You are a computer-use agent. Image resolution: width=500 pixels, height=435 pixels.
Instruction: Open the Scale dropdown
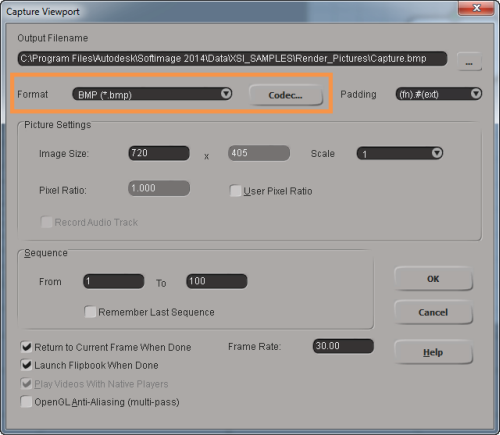(400, 153)
